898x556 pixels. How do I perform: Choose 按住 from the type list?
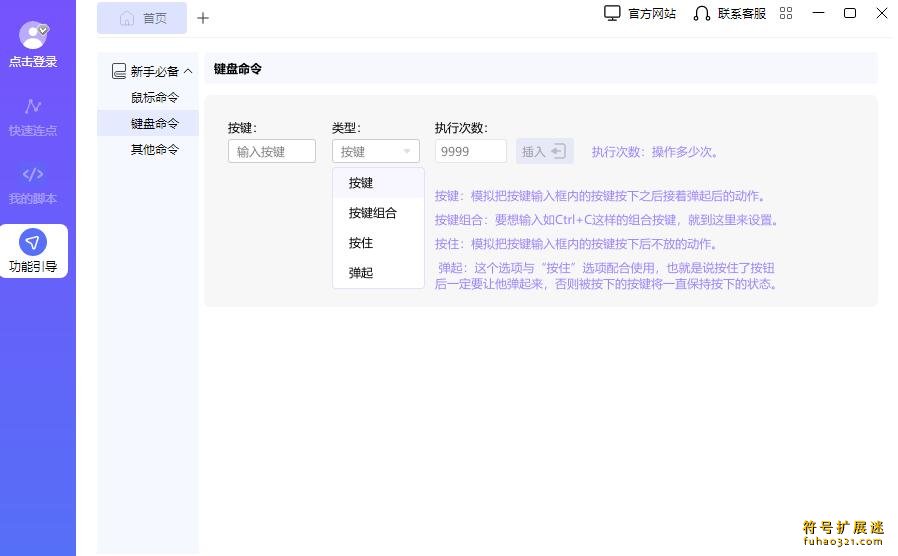(378, 243)
